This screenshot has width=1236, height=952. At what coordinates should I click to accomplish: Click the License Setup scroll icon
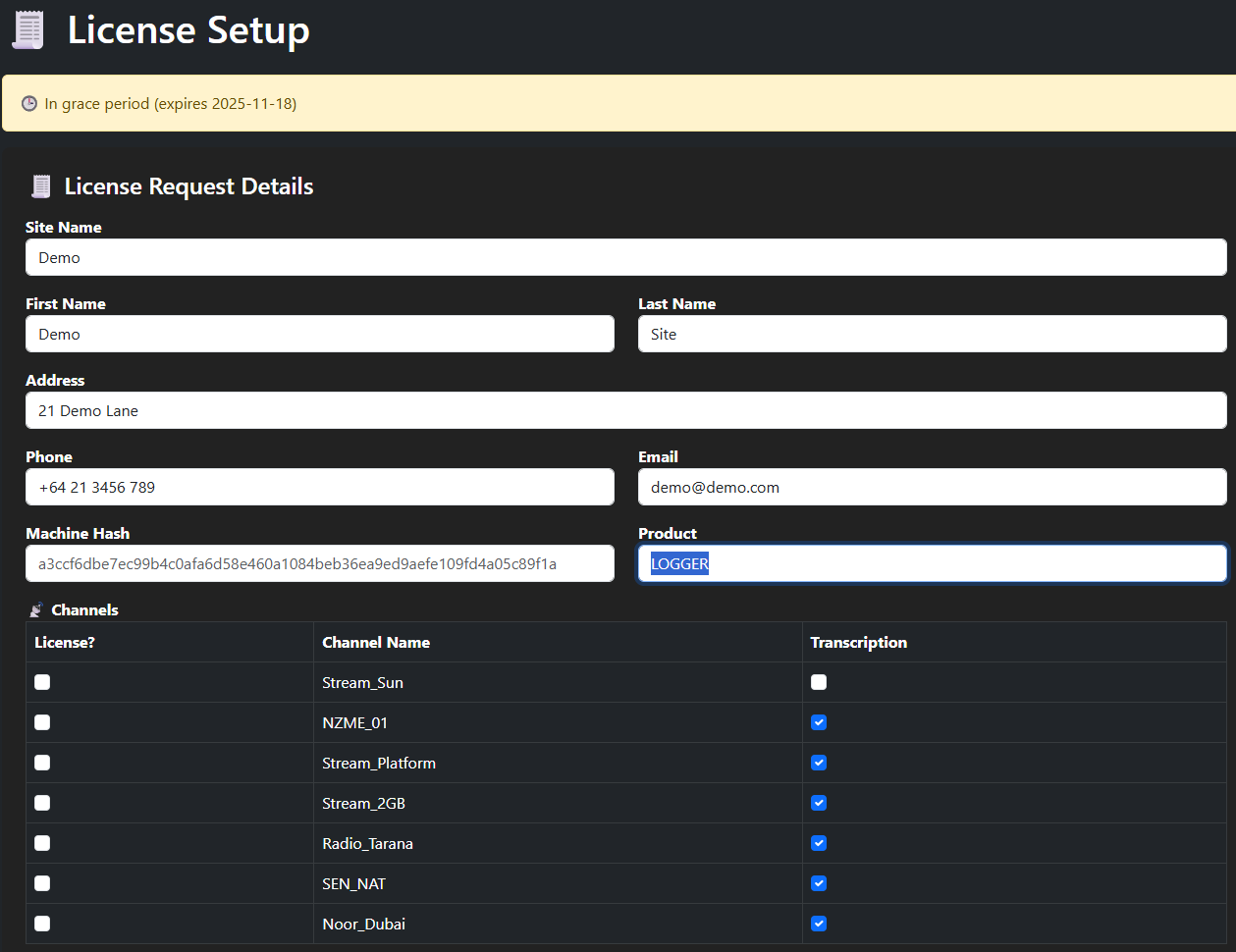[x=28, y=30]
